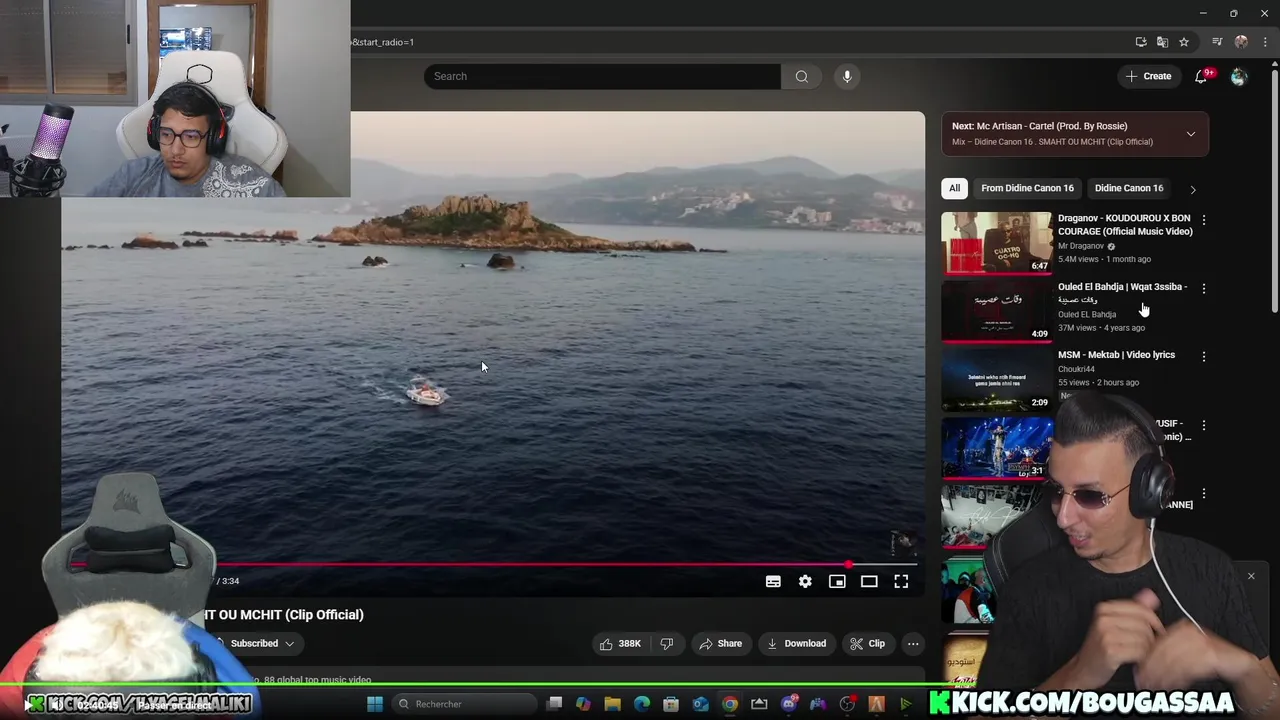Open video settings gear

(x=805, y=581)
